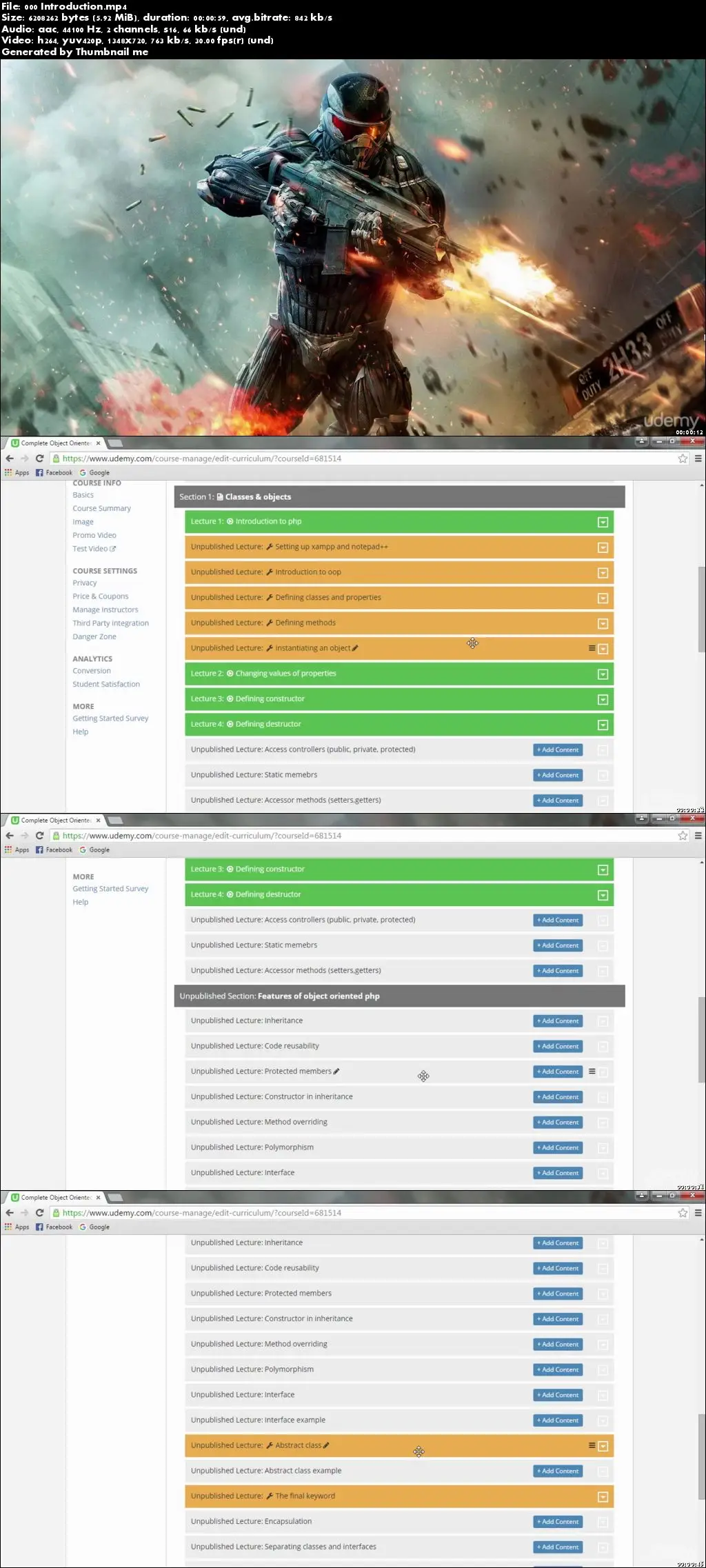Screen dimensions: 706x1568
Task: Open the Promo Video page
Action: pos(94,535)
